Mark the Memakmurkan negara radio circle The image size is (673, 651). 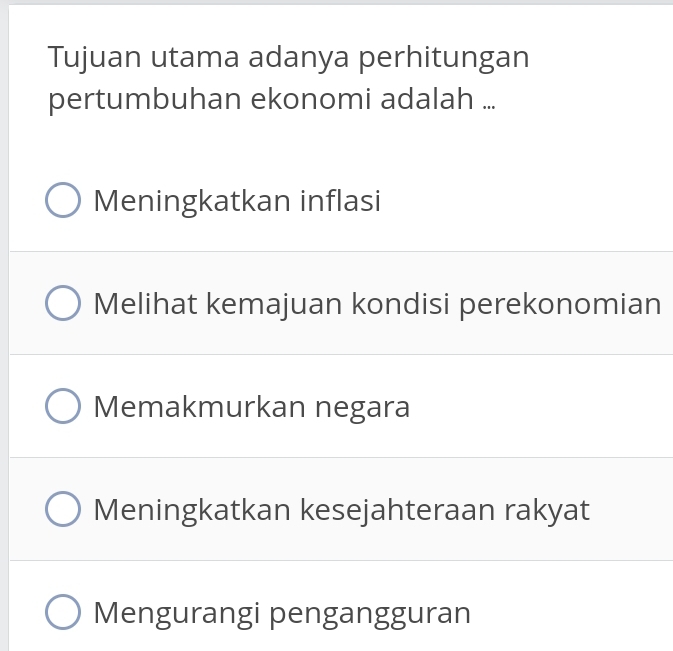(63, 407)
